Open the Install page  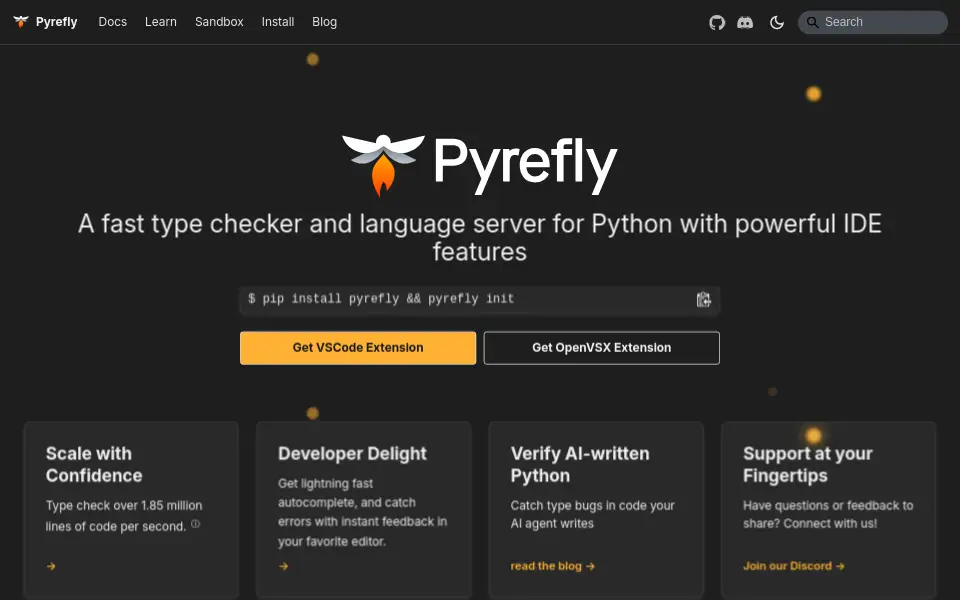(x=278, y=22)
